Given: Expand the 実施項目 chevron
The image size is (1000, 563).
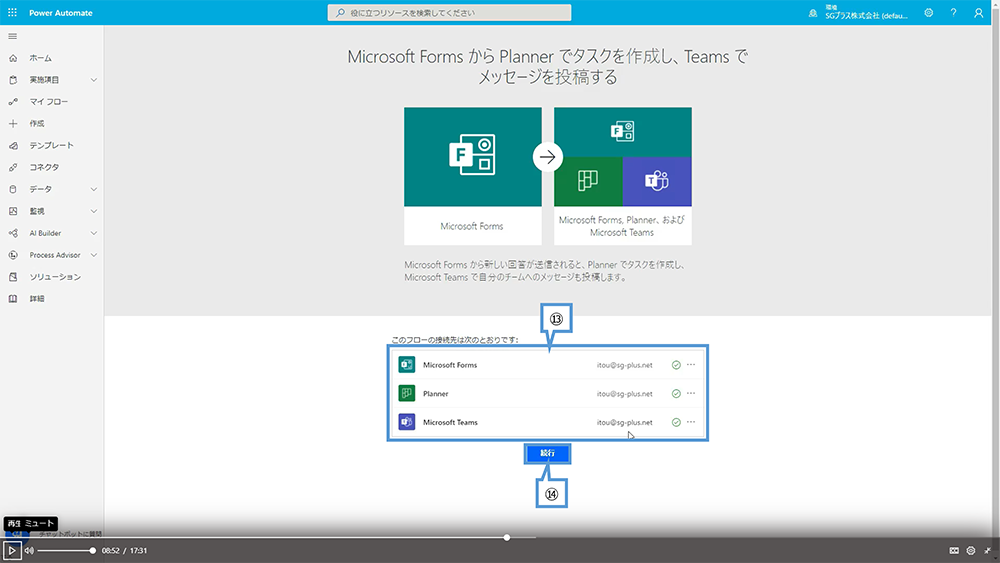Looking at the screenshot, I should click(94, 80).
